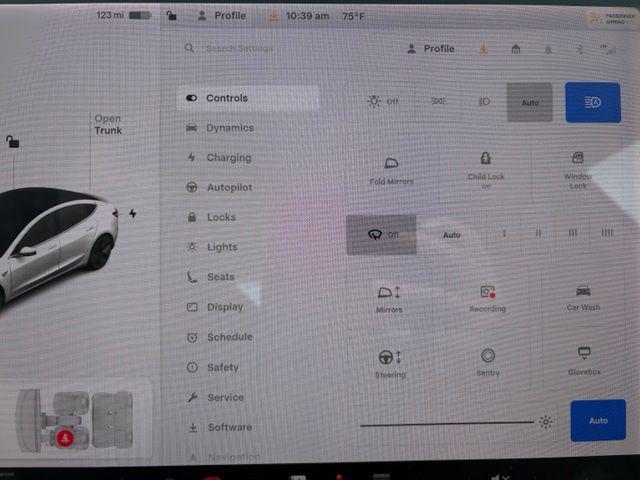Screen dimensions: 640x480
Task: Tap download icon in settings header
Action: point(484,49)
